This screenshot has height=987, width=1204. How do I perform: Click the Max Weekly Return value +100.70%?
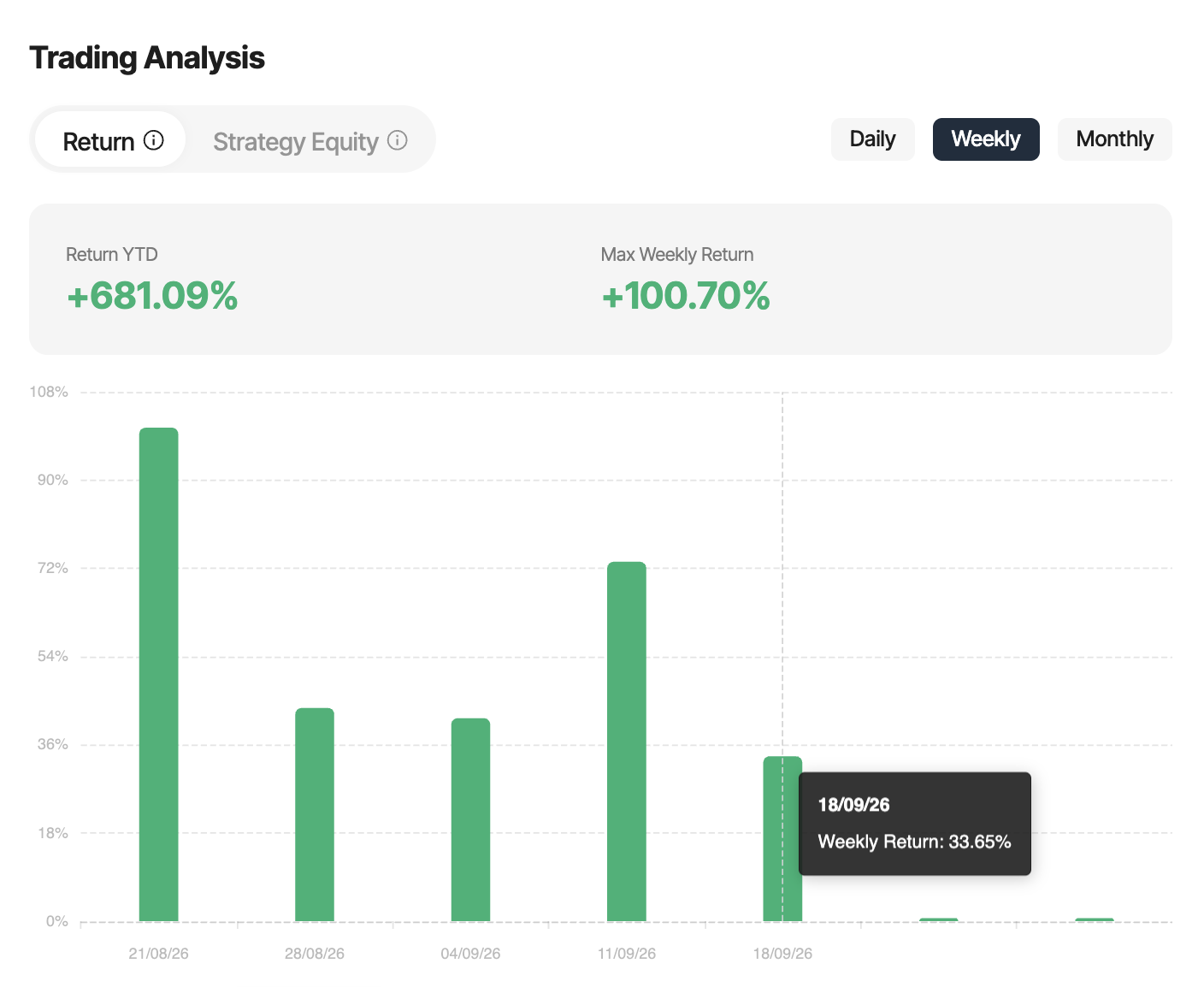686,296
